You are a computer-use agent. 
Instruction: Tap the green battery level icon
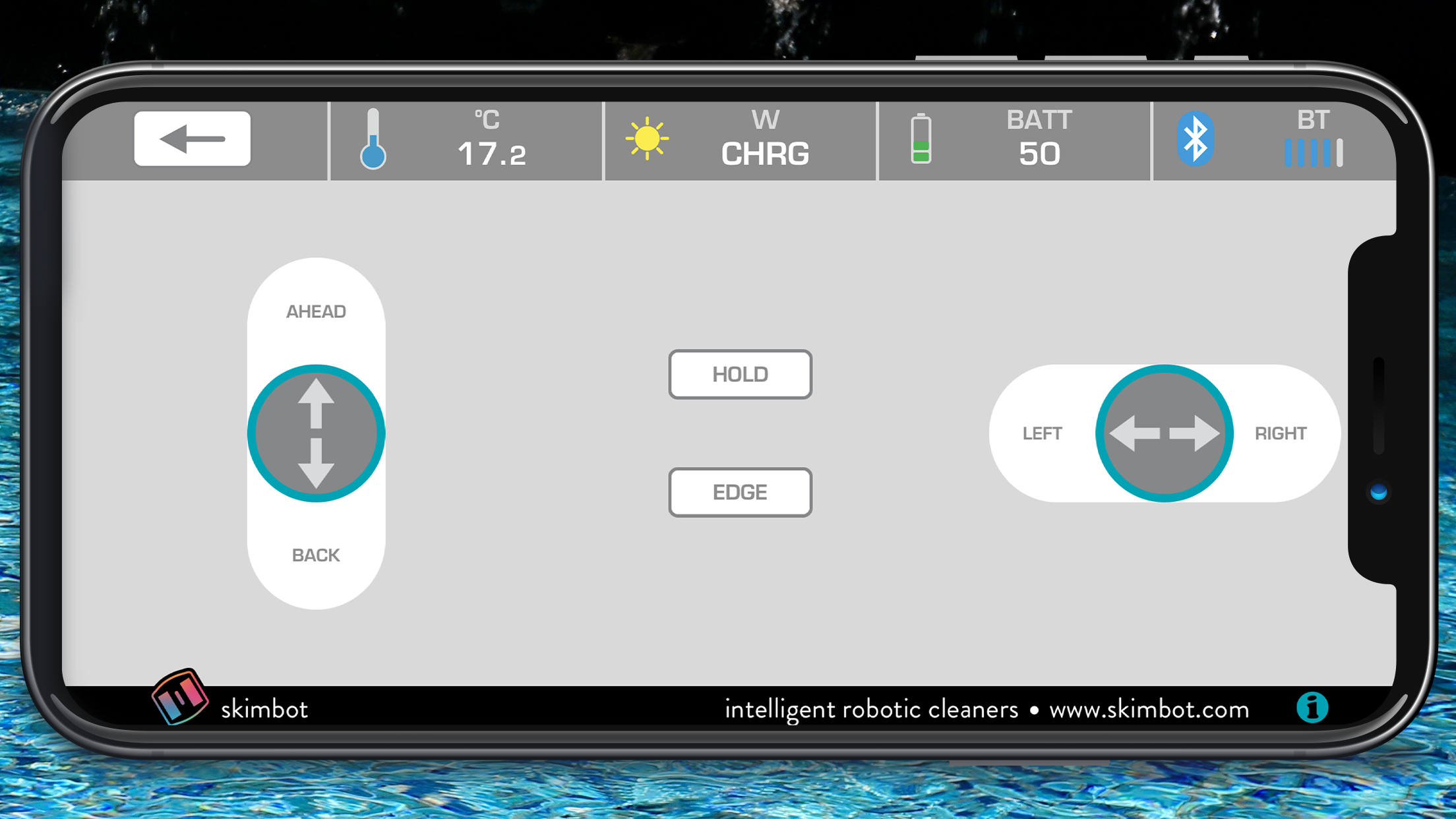point(921,139)
